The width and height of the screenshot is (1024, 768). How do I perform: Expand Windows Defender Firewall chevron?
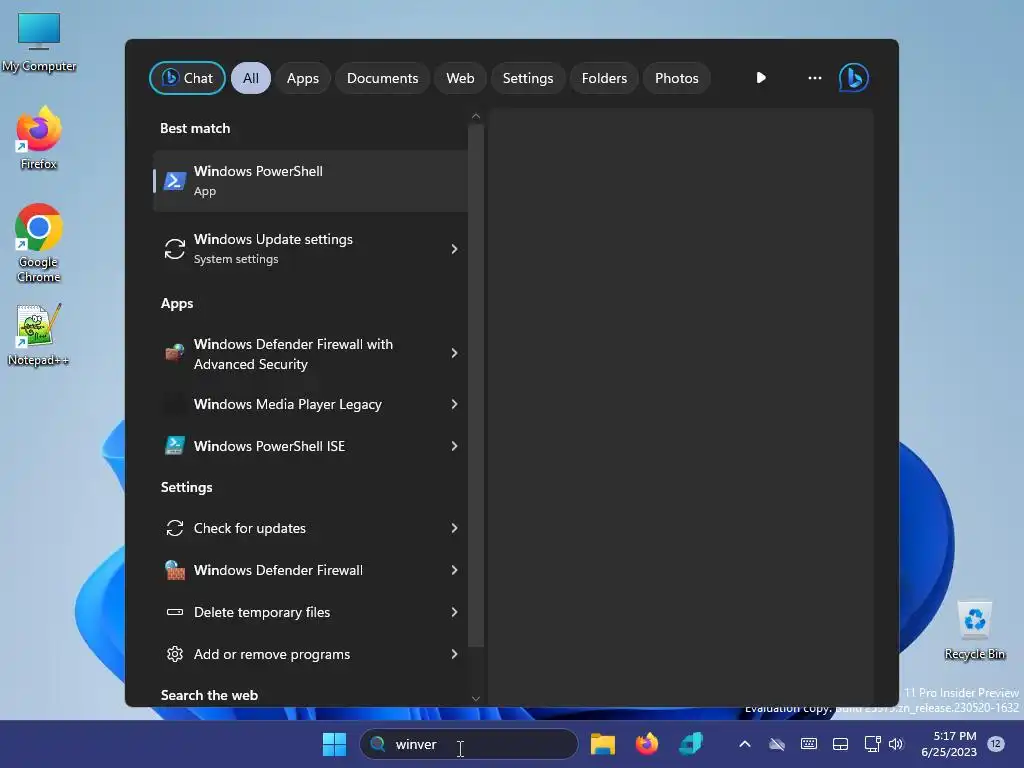coord(454,570)
